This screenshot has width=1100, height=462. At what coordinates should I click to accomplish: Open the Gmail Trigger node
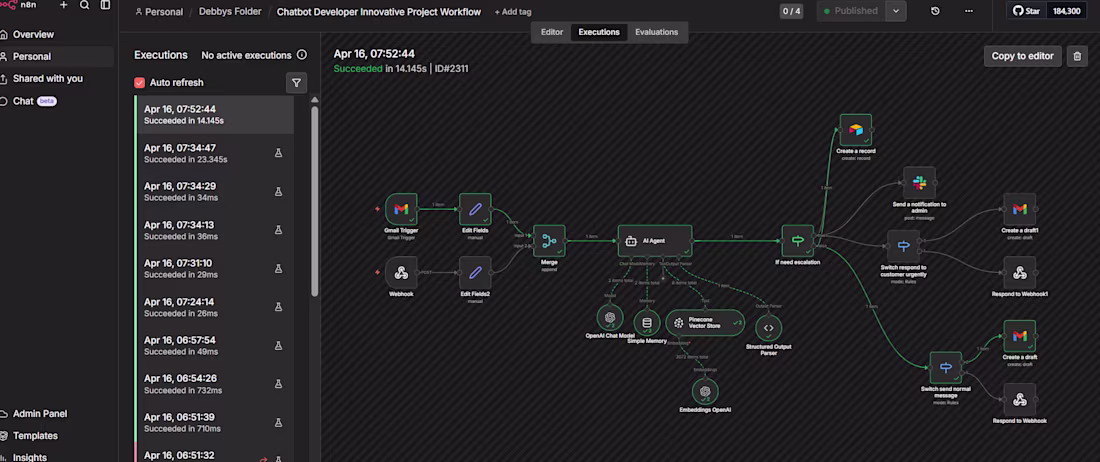pyautogui.click(x=401, y=209)
